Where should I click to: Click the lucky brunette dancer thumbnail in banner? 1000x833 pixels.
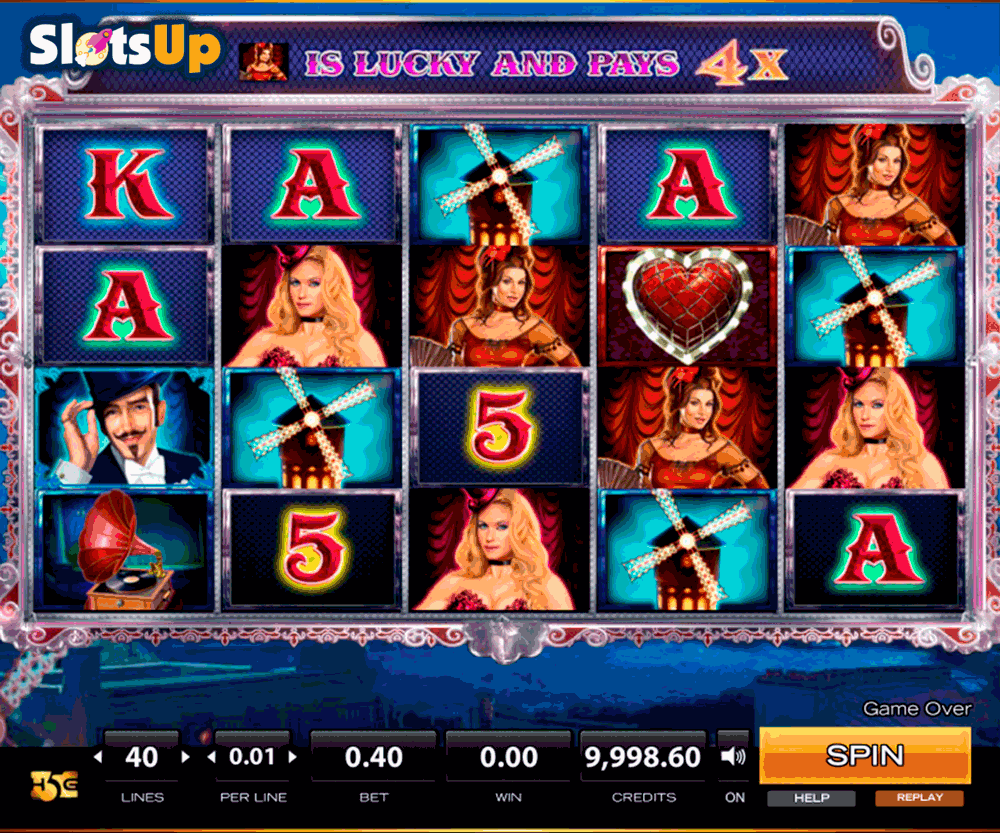pyautogui.click(x=263, y=62)
